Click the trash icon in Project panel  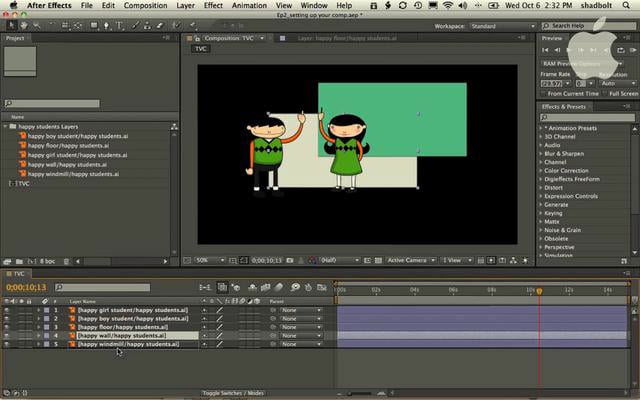tap(66, 261)
